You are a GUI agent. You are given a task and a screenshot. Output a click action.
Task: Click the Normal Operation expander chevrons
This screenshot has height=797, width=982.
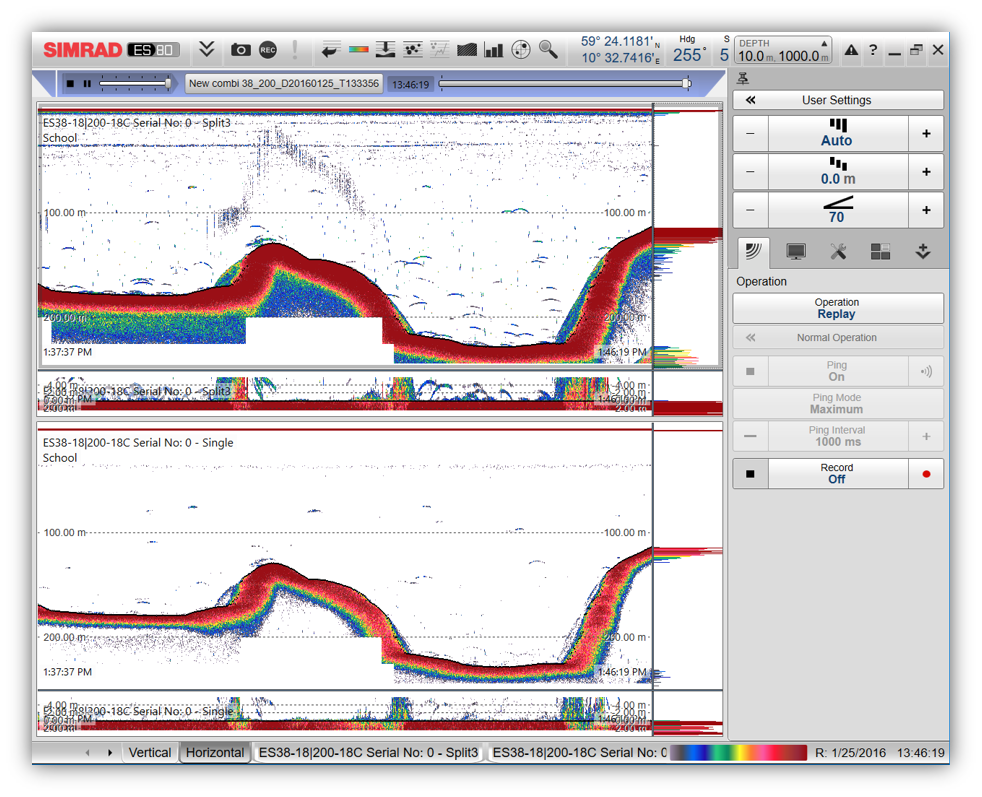750,337
